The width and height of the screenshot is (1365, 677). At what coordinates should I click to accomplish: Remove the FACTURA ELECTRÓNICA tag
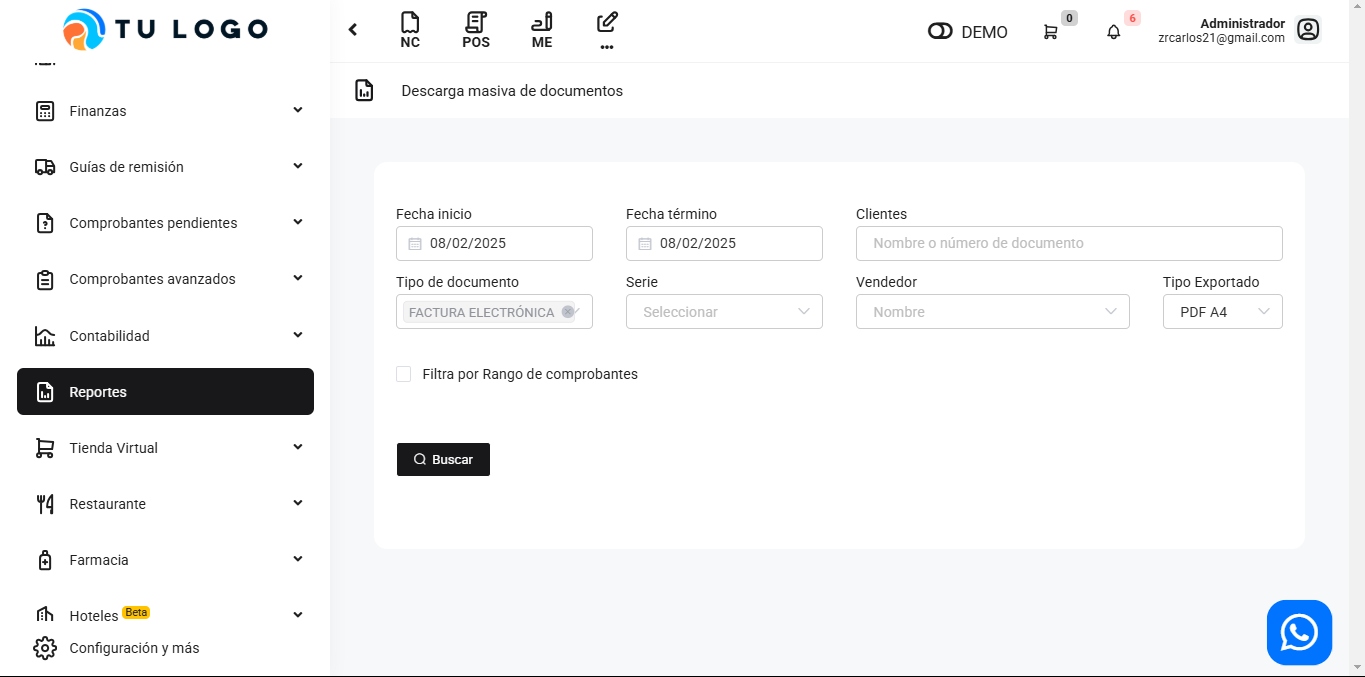point(568,312)
